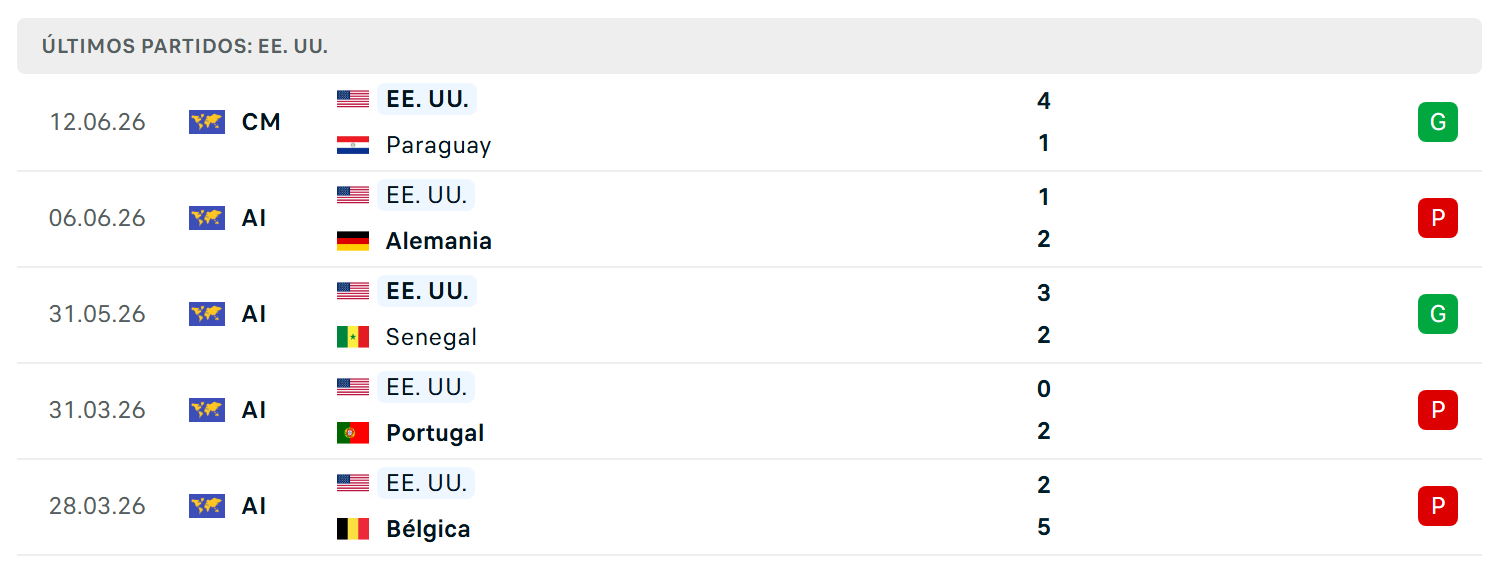Click the green G badge for Paraguay match

(1437, 122)
